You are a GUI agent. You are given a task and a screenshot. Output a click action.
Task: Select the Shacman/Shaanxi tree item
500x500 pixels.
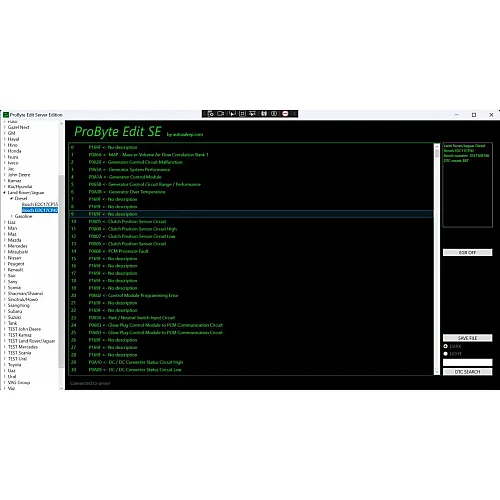(25, 293)
